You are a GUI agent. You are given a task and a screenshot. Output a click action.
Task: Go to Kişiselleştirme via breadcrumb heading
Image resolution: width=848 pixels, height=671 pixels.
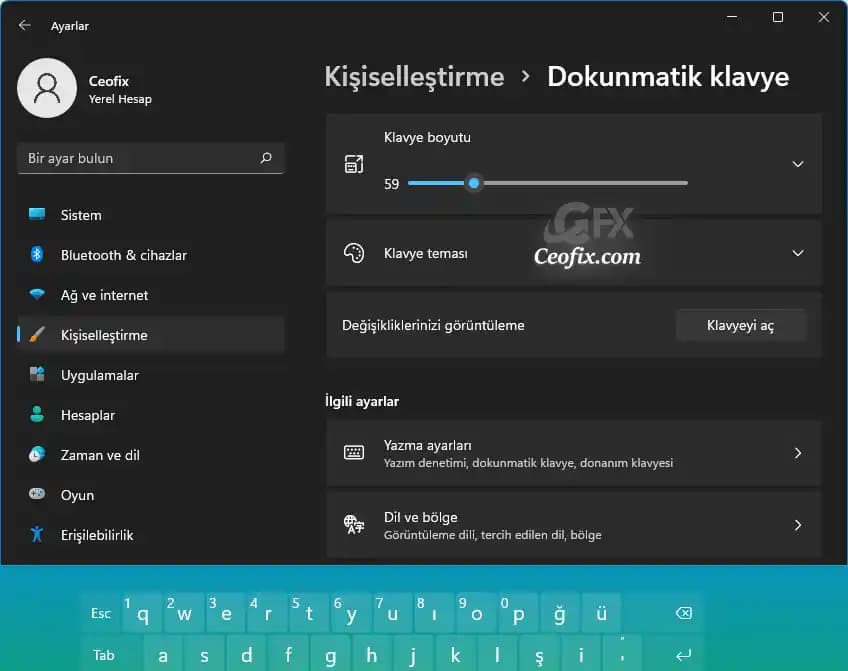tap(414, 77)
